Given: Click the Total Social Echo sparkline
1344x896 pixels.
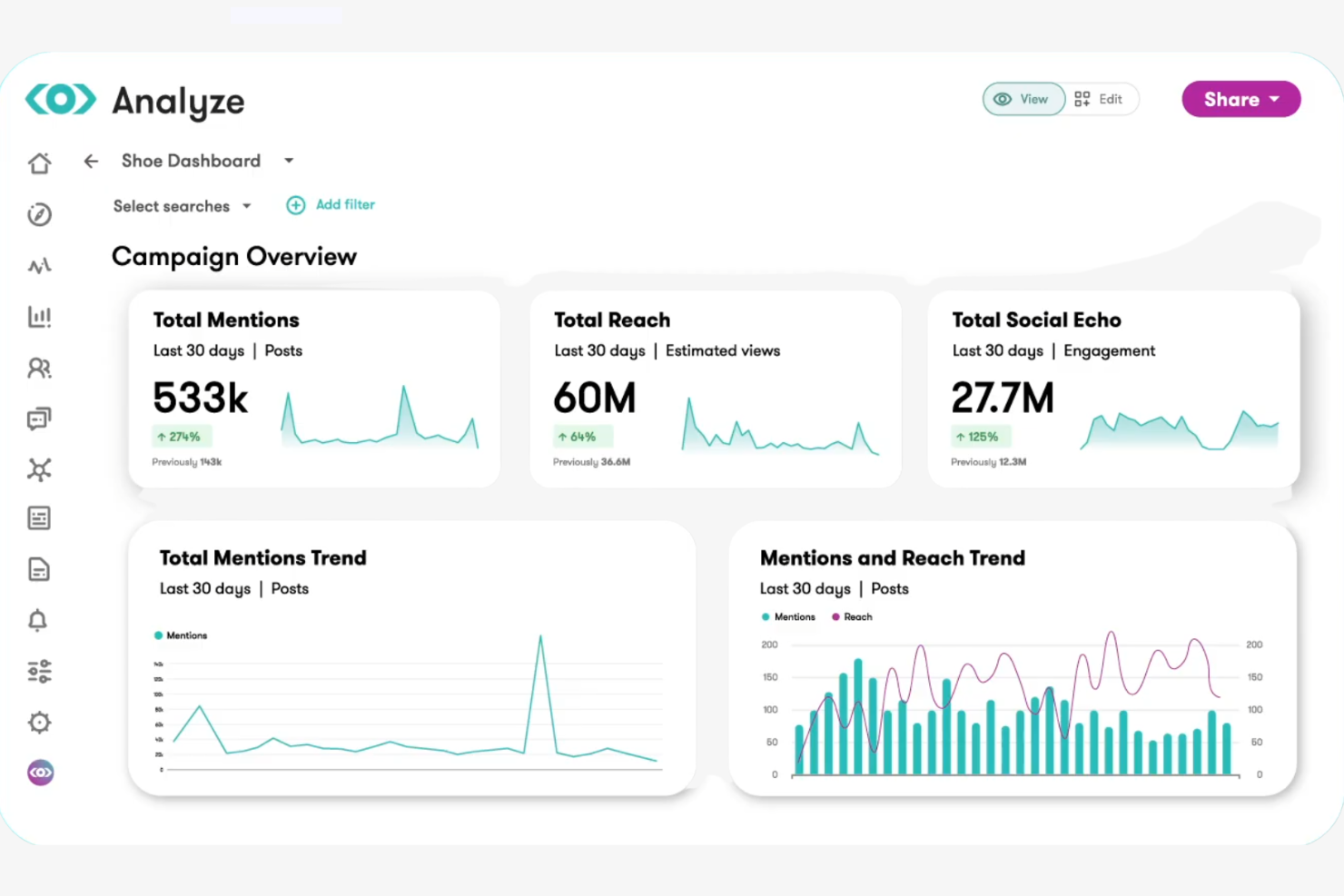Looking at the screenshot, I should click(x=1179, y=429).
